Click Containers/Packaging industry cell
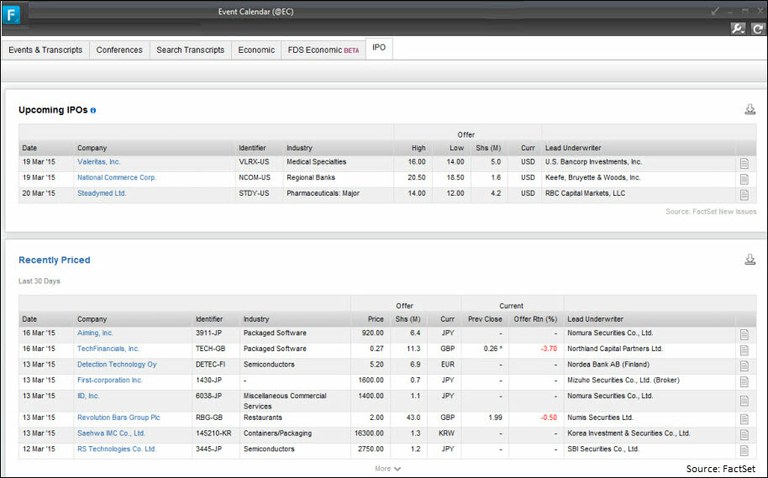The height and width of the screenshot is (478, 768). (278, 433)
